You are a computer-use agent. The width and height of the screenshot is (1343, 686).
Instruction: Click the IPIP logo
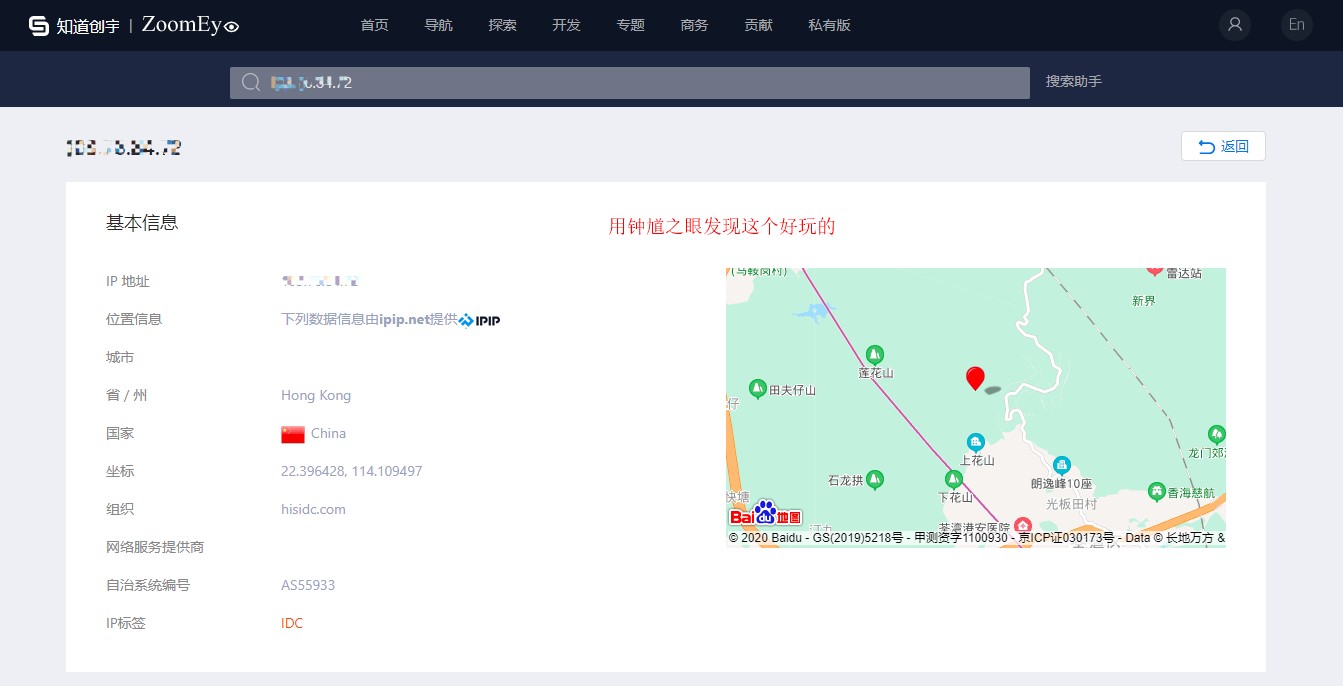coord(479,320)
